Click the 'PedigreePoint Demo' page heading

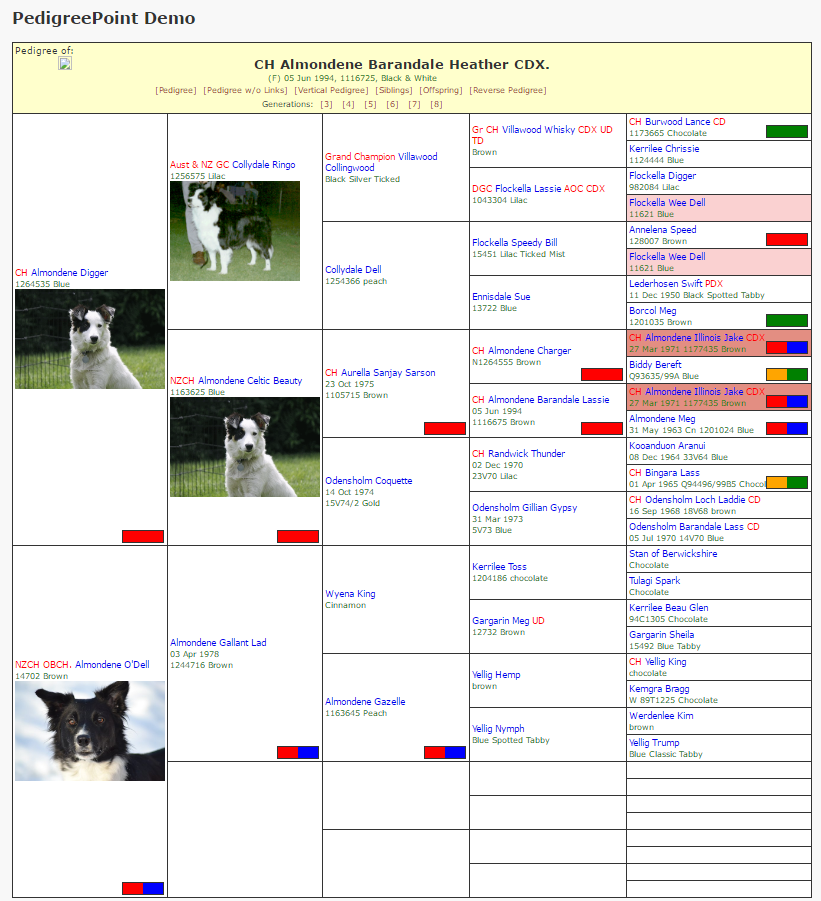(x=104, y=18)
